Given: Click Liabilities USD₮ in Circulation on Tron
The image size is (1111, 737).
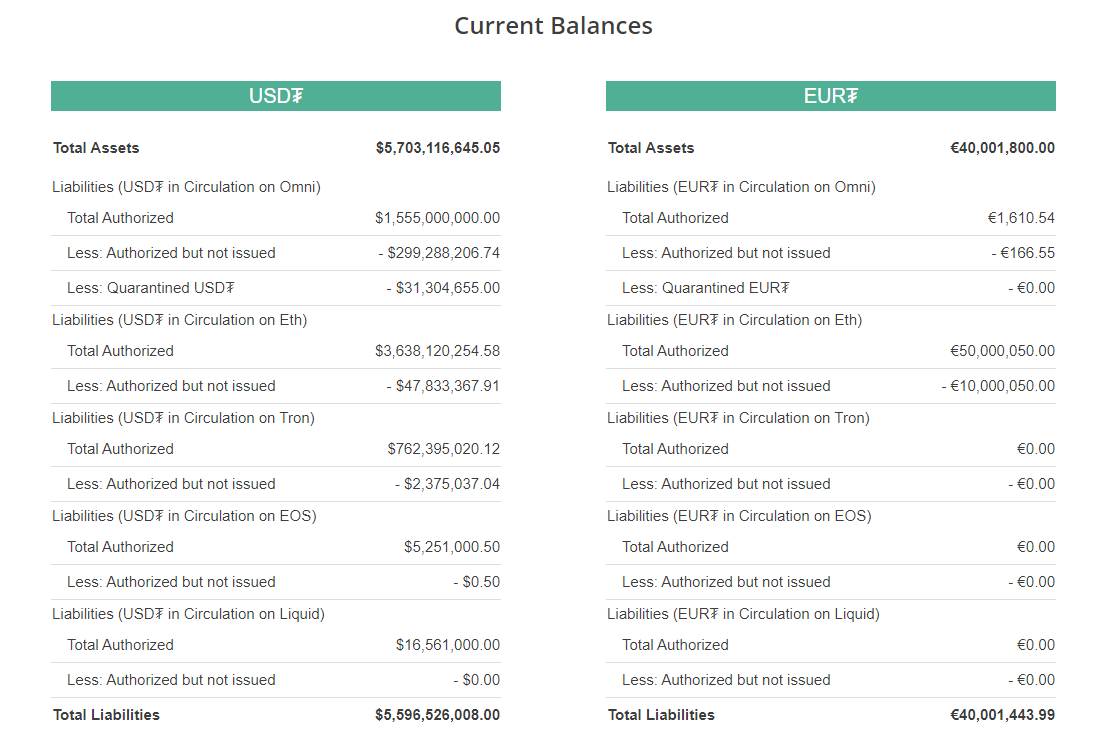Looking at the screenshot, I should [x=184, y=418].
